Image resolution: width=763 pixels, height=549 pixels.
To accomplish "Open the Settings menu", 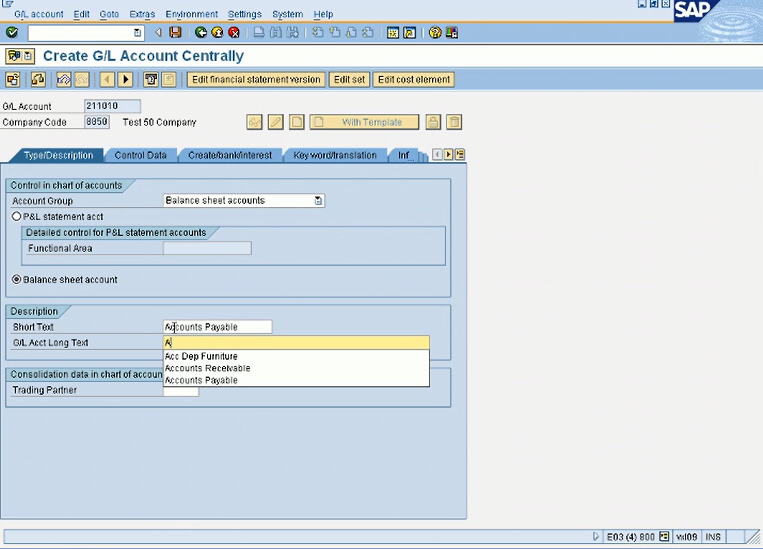I will click(x=245, y=14).
